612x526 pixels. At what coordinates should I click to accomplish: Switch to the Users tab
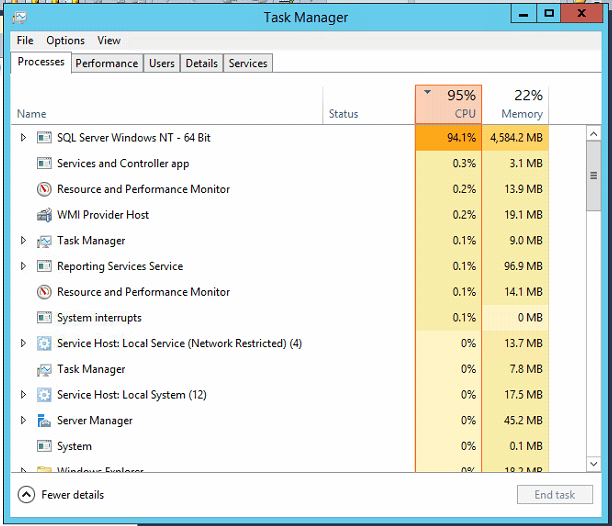click(x=162, y=63)
